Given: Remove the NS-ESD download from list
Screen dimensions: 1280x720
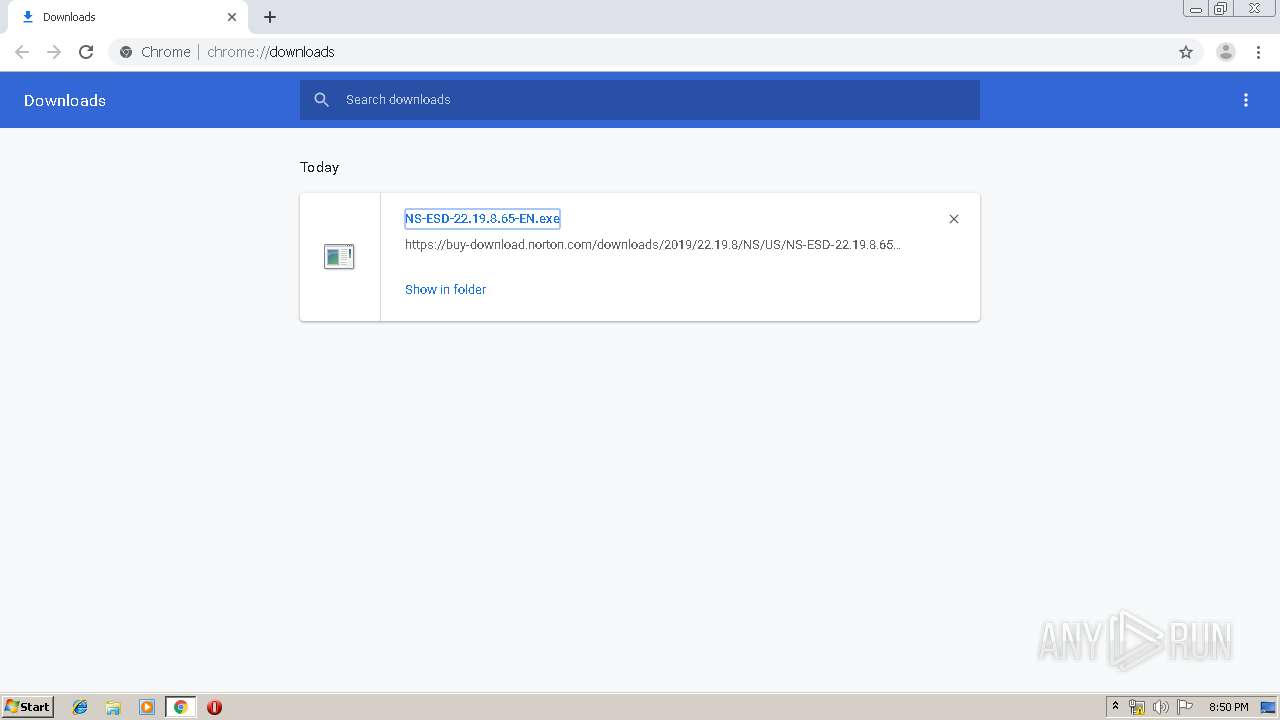Looking at the screenshot, I should 954,219.
